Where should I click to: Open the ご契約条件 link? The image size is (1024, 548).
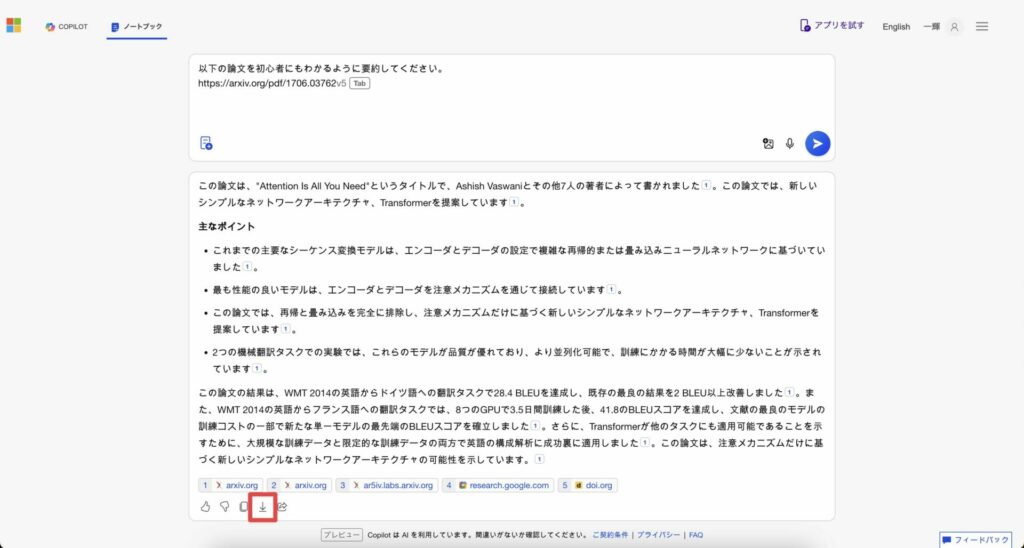(611, 535)
